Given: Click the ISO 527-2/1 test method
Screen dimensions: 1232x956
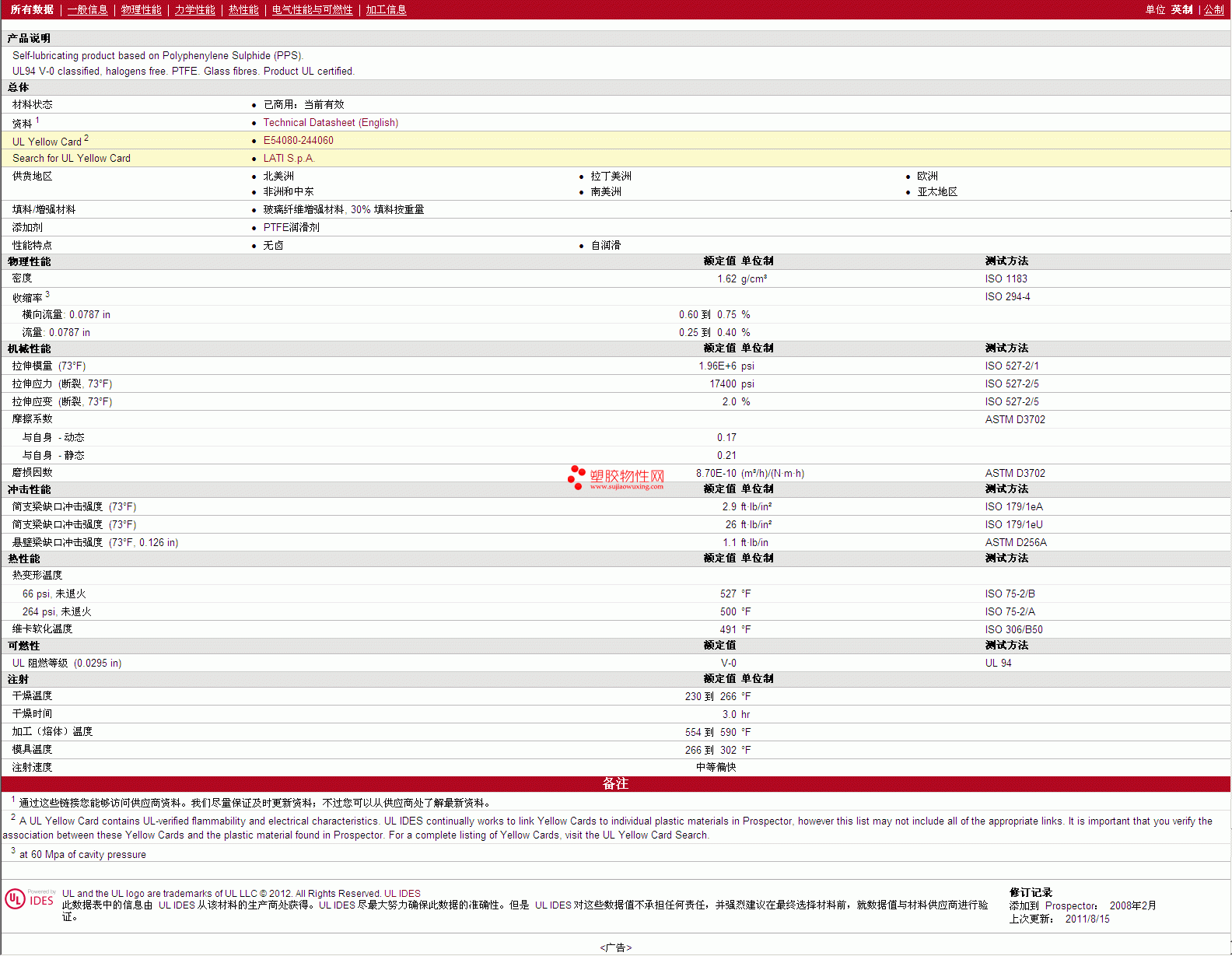Looking at the screenshot, I should point(1011,366).
